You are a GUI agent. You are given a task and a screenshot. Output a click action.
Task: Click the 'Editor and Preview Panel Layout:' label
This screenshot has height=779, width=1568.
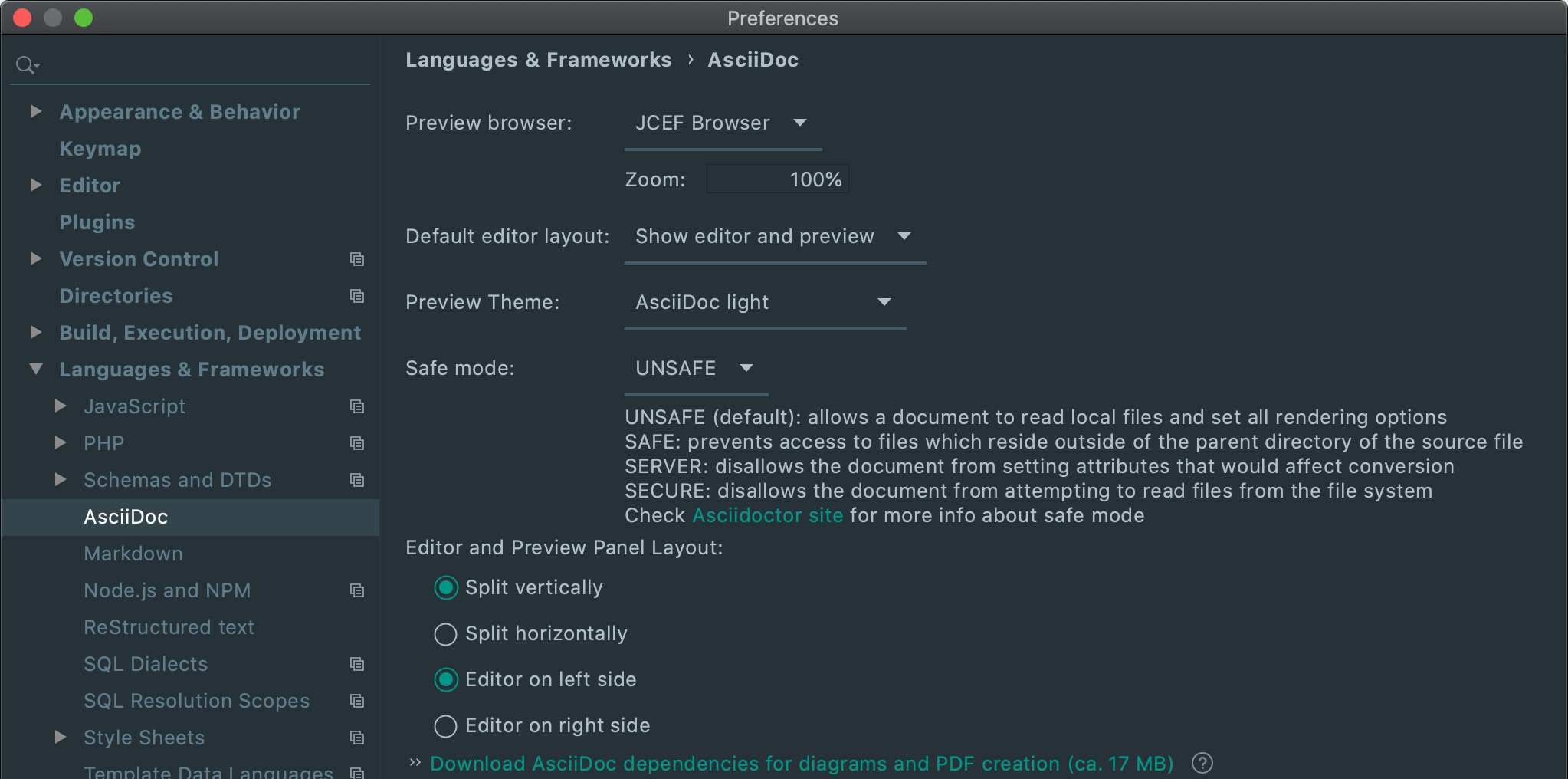click(564, 547)
